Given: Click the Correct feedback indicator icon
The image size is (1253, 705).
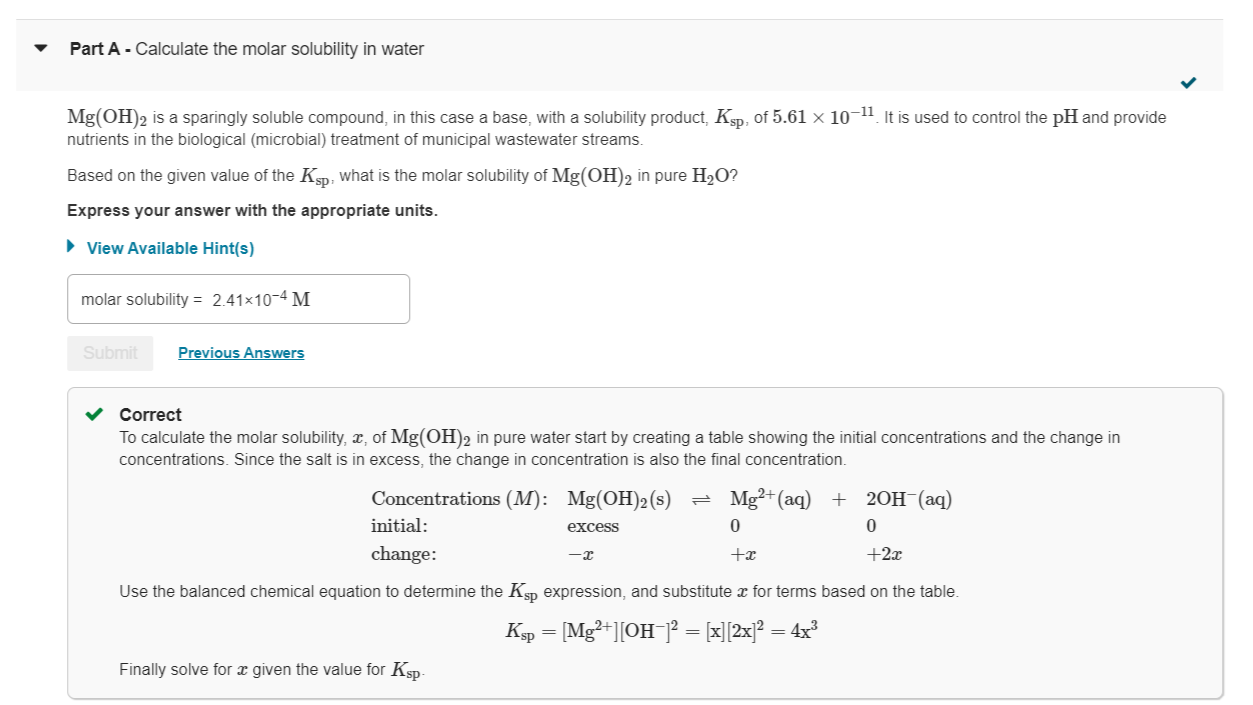Looking at the screenshot, I should point(93,414).
